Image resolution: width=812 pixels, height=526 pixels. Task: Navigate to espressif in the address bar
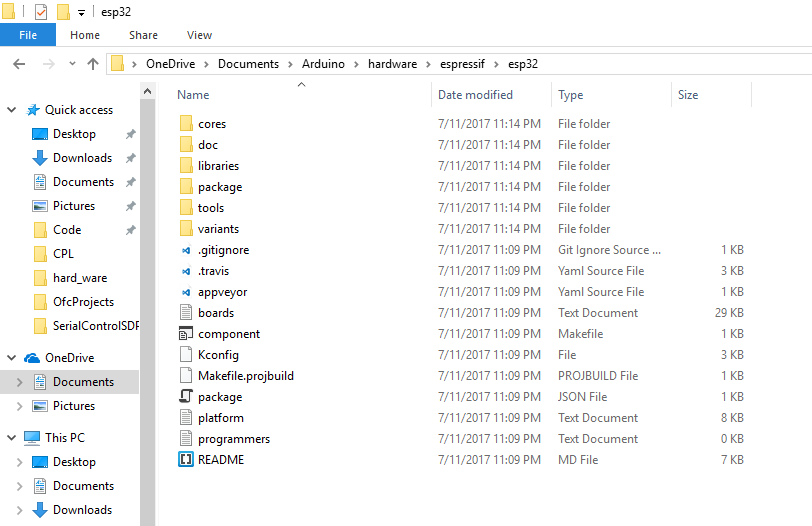tap(462, 64)
